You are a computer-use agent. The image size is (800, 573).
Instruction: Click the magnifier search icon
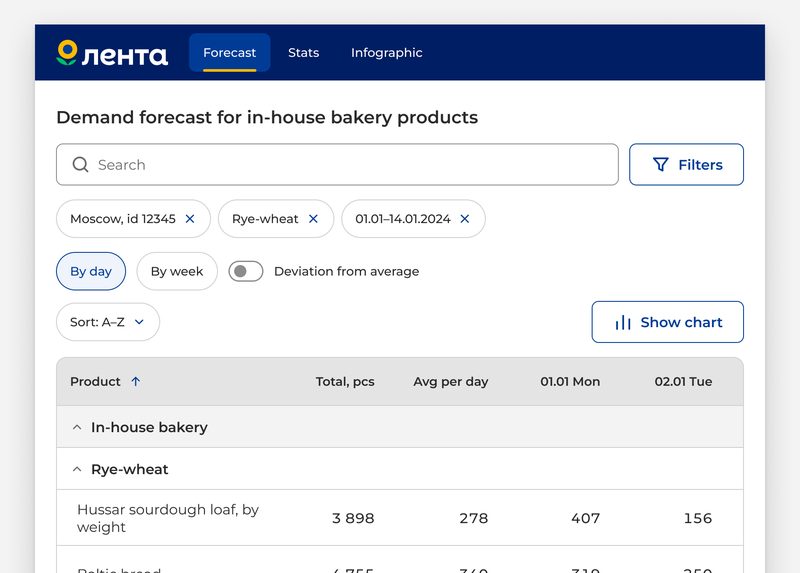tap(80, 164)
